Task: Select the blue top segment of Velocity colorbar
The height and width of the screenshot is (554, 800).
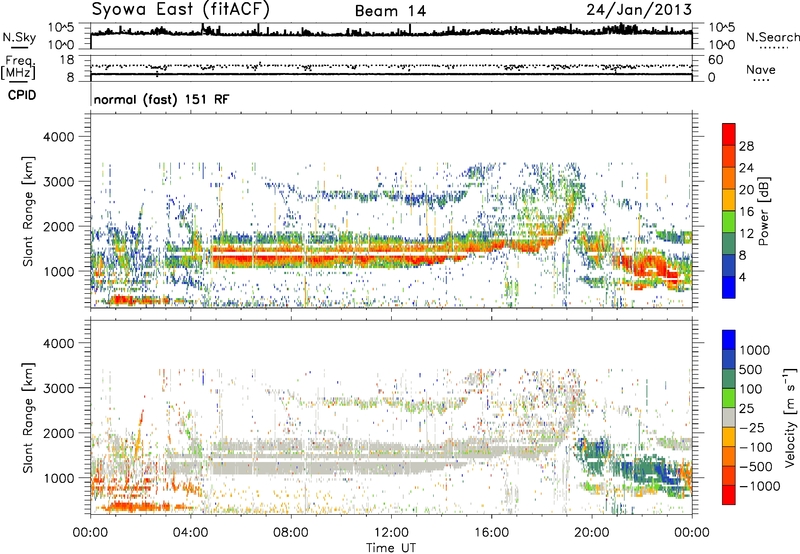Action: 729,340
